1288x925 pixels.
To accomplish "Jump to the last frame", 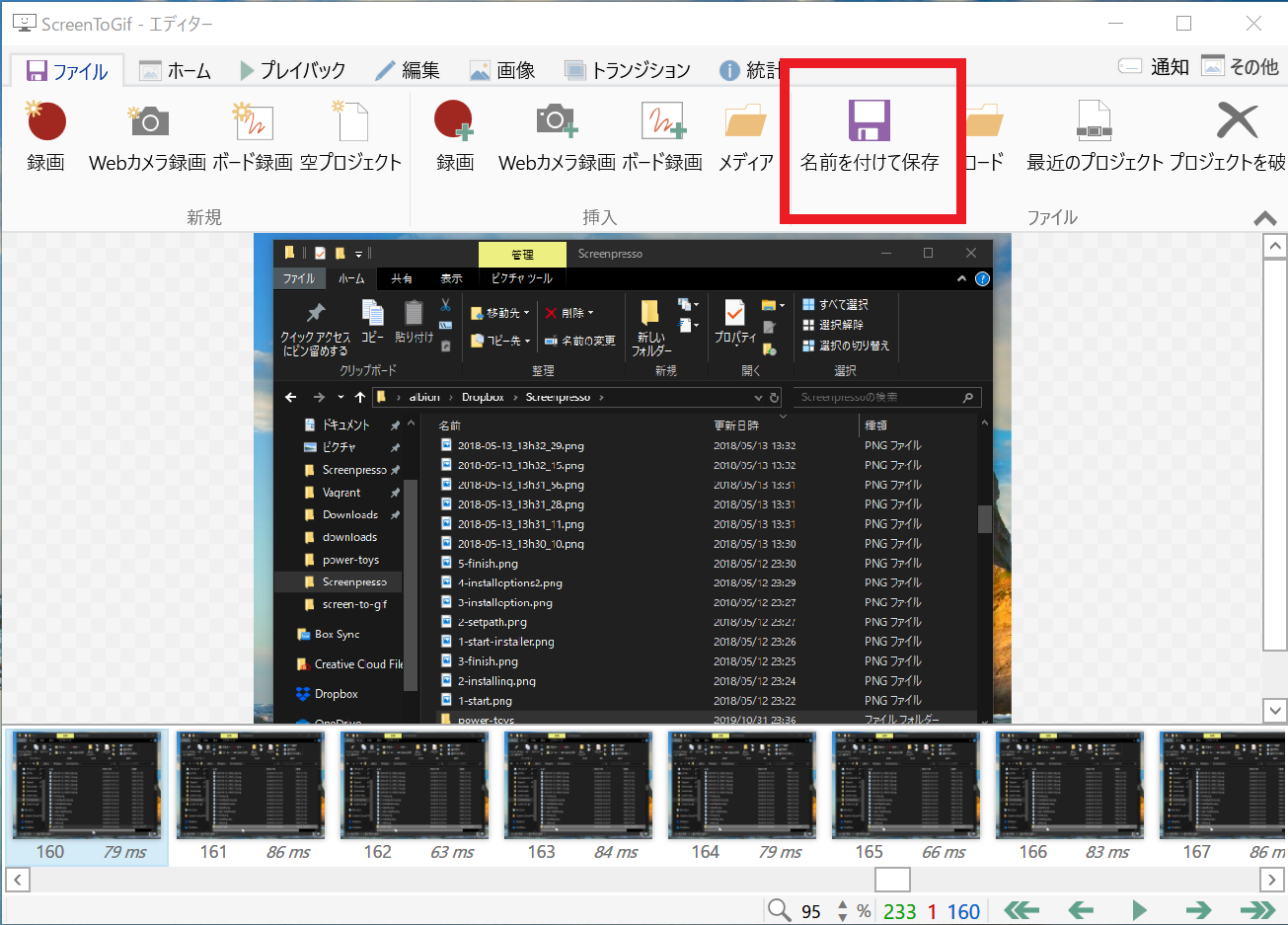I will point(1258,910).
